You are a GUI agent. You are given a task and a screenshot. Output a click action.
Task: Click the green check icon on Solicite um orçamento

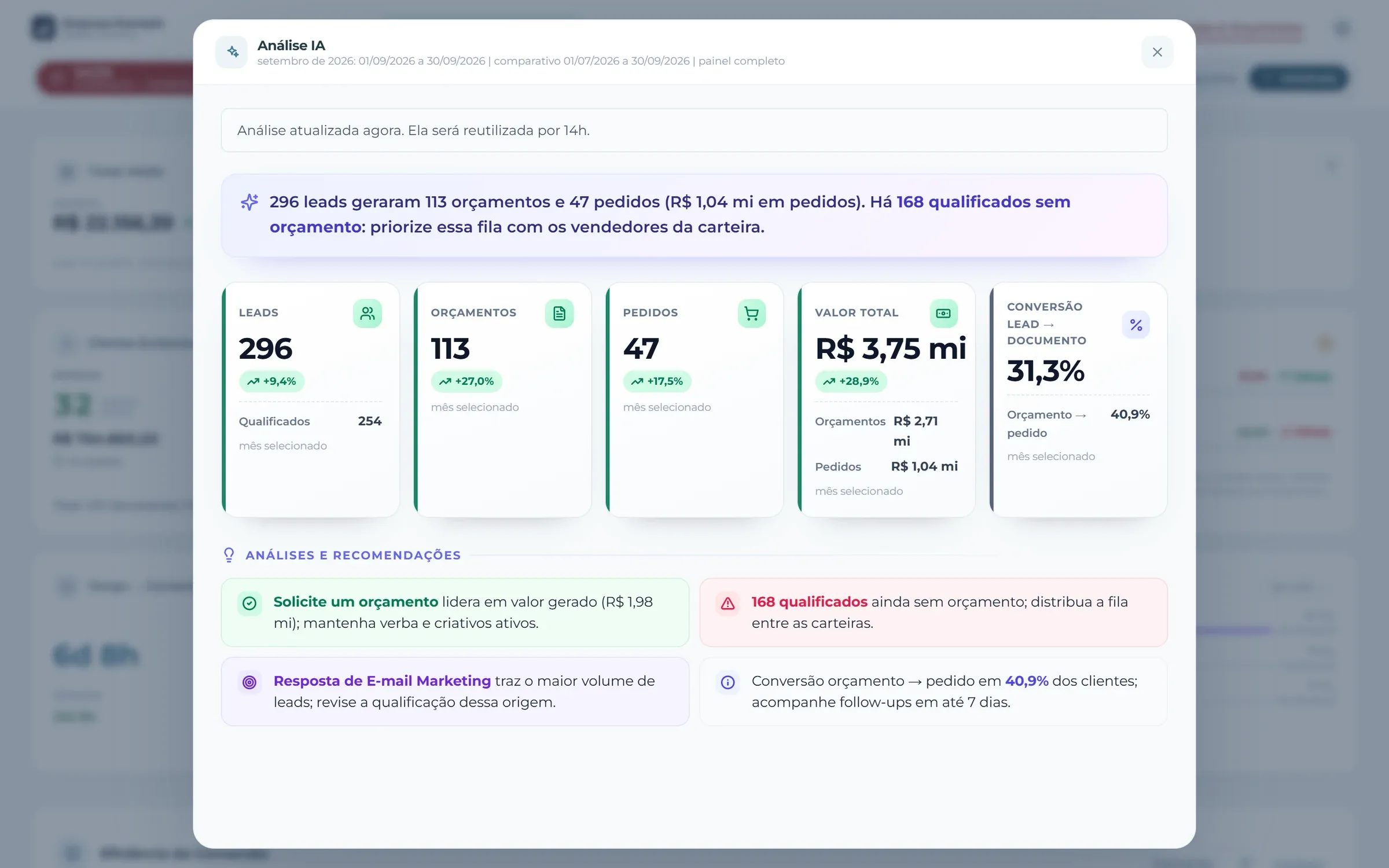pos(249,604)
